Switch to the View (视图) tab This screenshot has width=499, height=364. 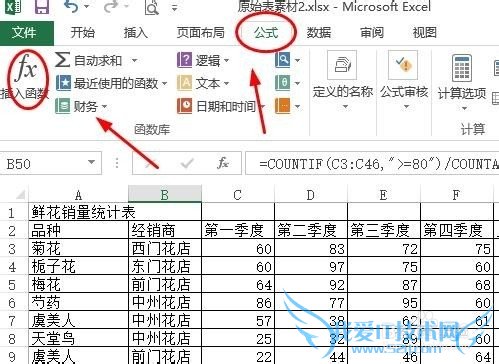424,33
